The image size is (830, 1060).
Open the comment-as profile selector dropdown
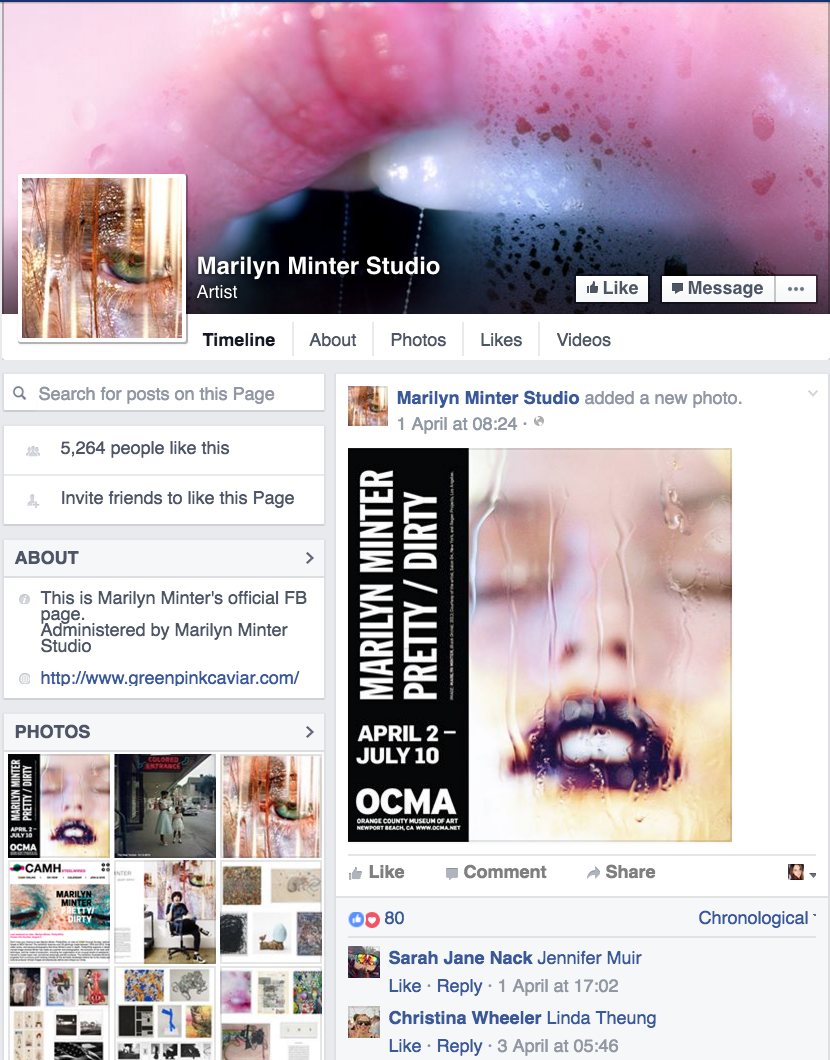click(802, 872)
